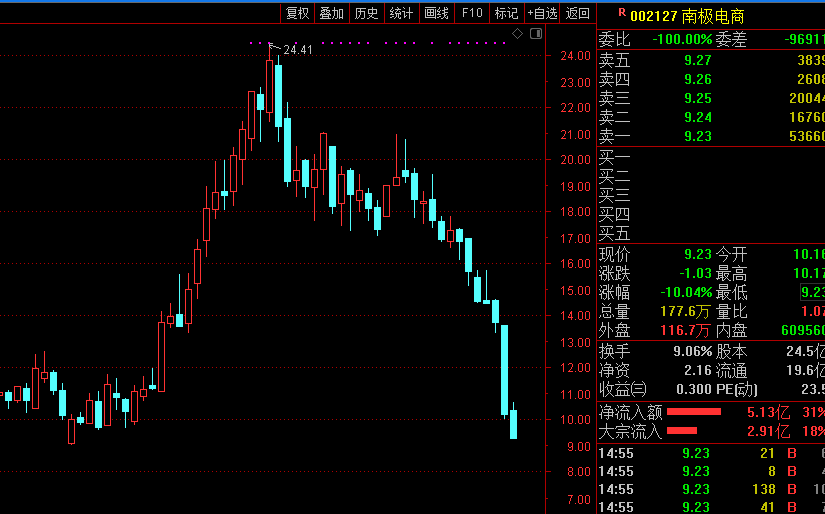Image resolution: width=825 pixels, height=514 pixels.
Task: Click the 标记 mark button
Action: [x=507, y=13]
